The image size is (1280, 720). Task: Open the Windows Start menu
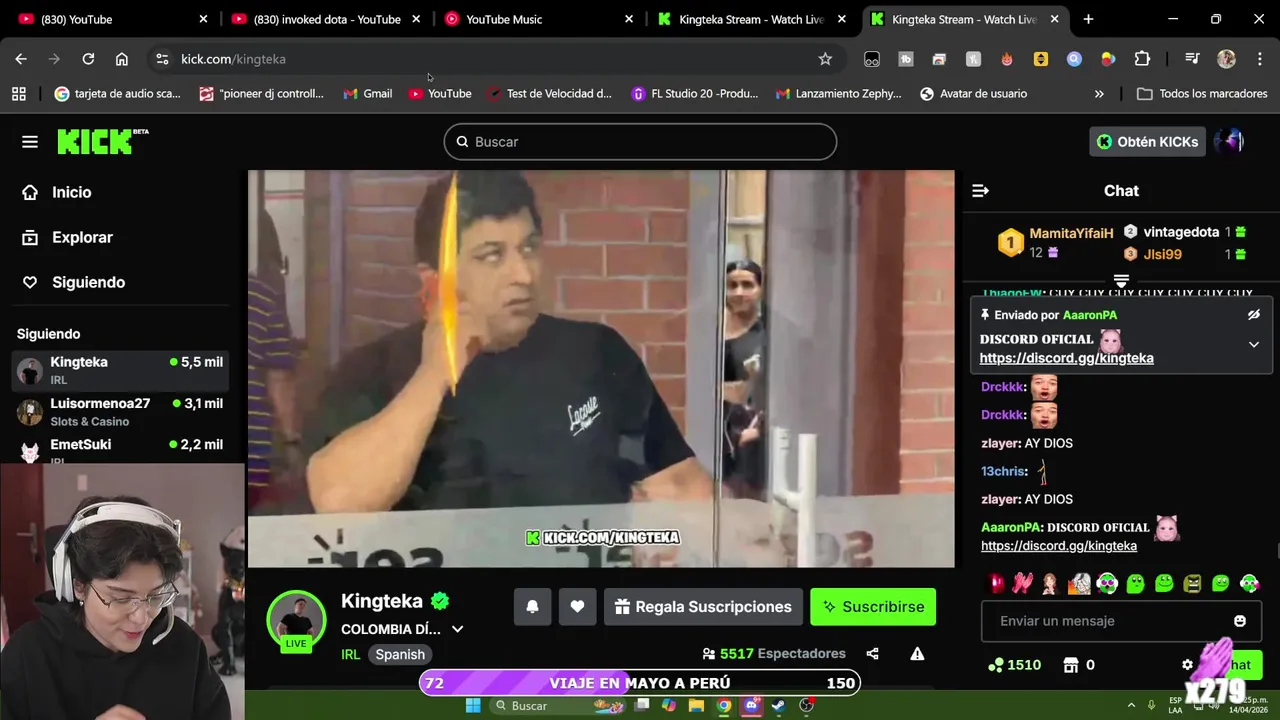pyautogui.click(x=473, y=705)
